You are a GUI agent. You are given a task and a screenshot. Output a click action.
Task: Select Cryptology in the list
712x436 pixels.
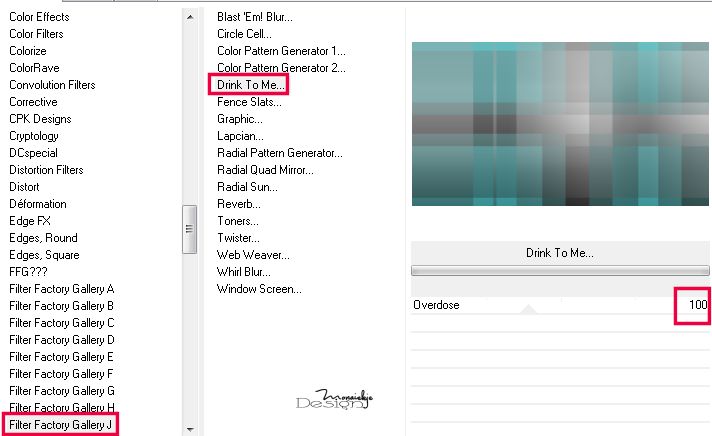tap(34, 136)
